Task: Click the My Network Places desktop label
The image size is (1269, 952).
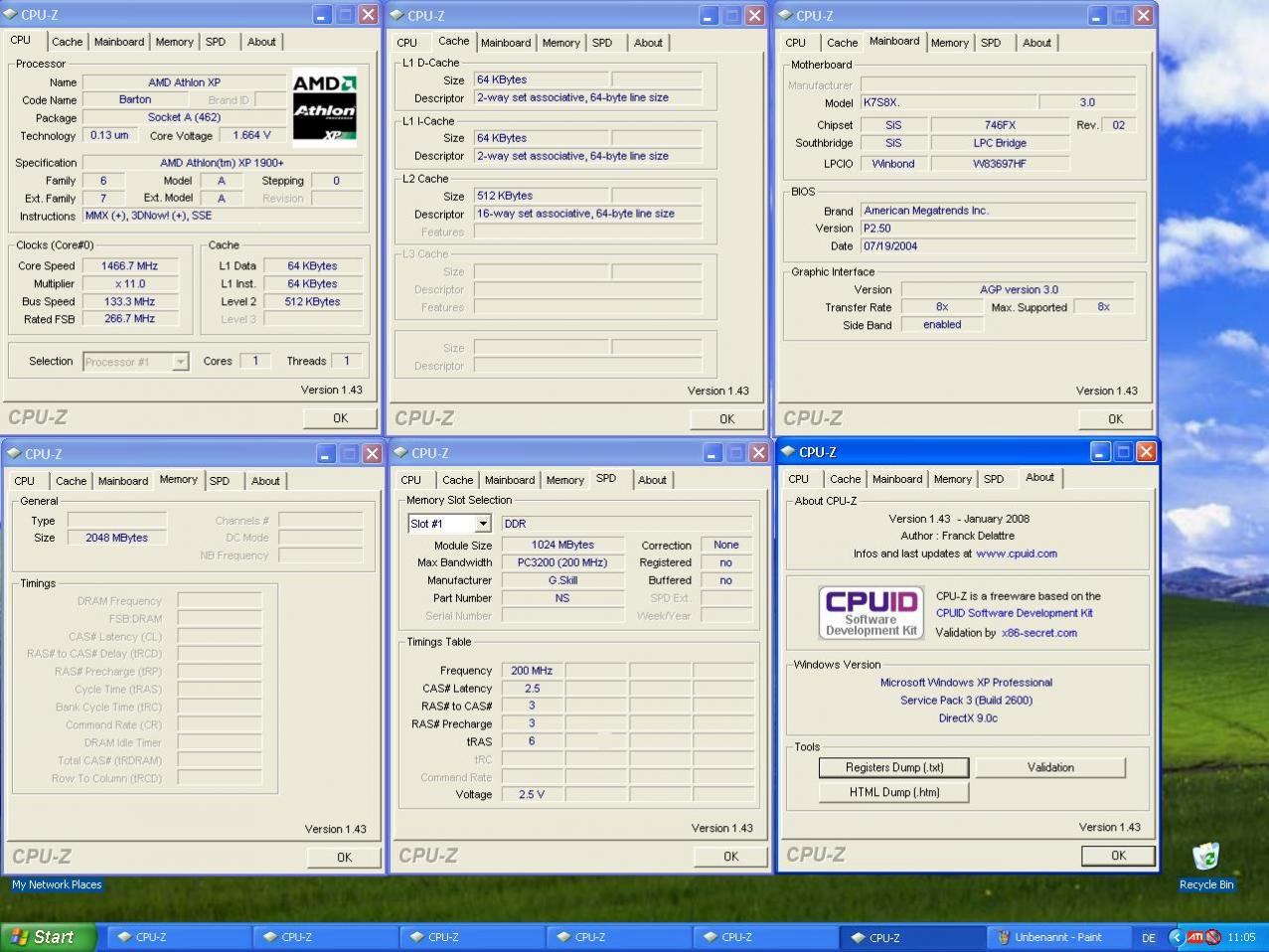Action: [x=57, y=884]
